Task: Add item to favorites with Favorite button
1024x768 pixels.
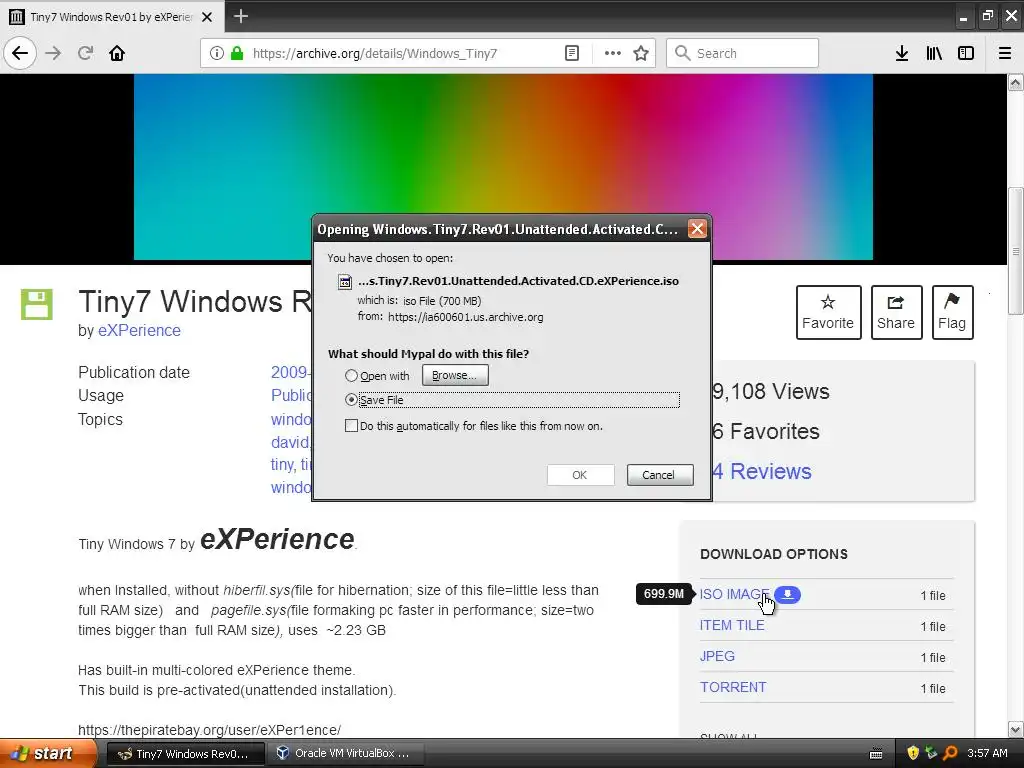Action: [828, 312]
